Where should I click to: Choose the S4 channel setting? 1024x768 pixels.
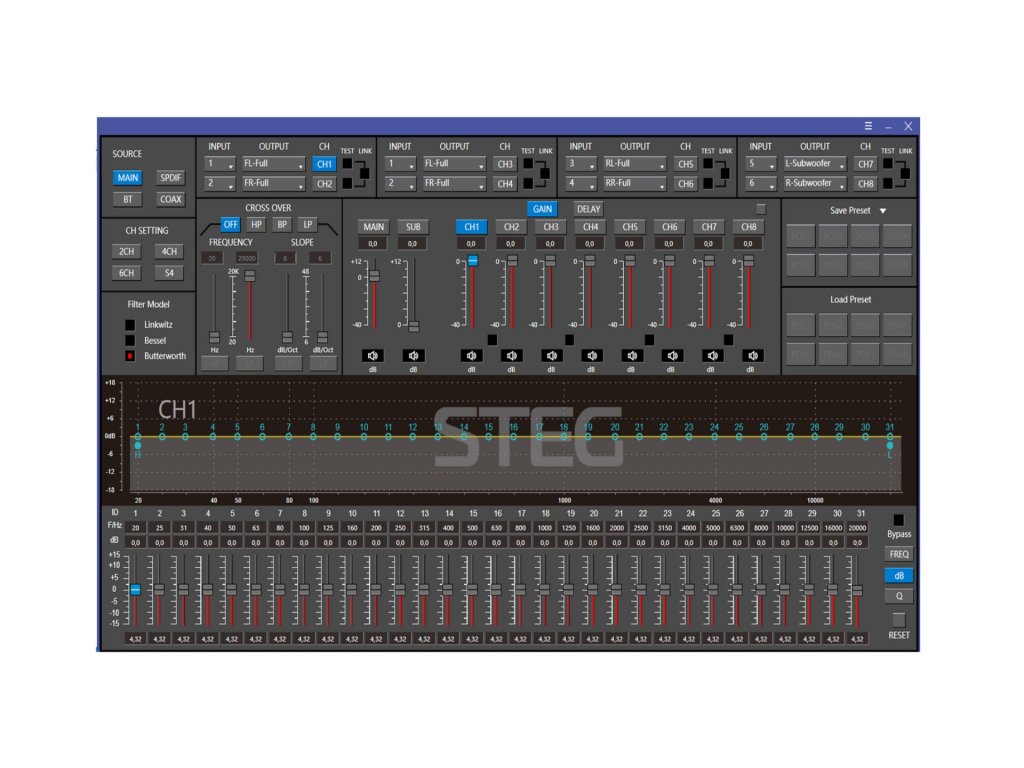[x=169, y=273]
